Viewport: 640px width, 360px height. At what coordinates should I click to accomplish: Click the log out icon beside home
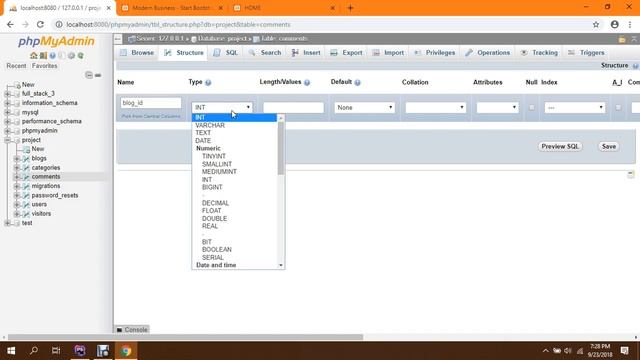click(43, 56)
